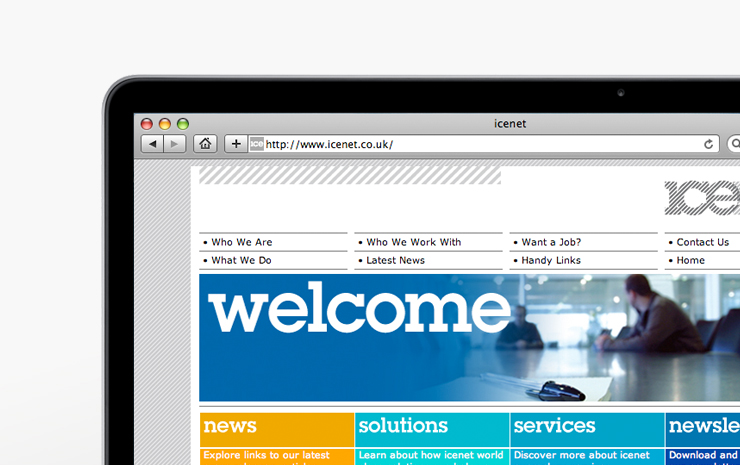Open the newsletter section tile
Viewport: 740px width, 465px height.
point(703,430)
